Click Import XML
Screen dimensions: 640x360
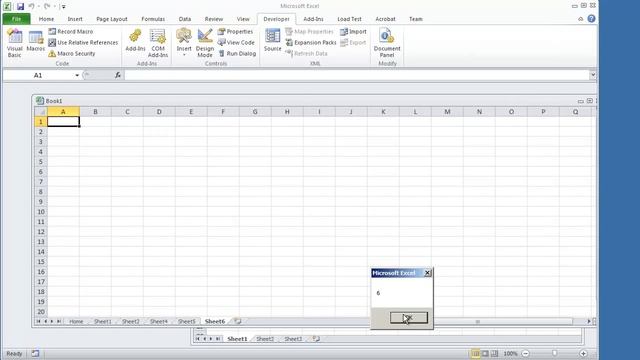point(353,31)
